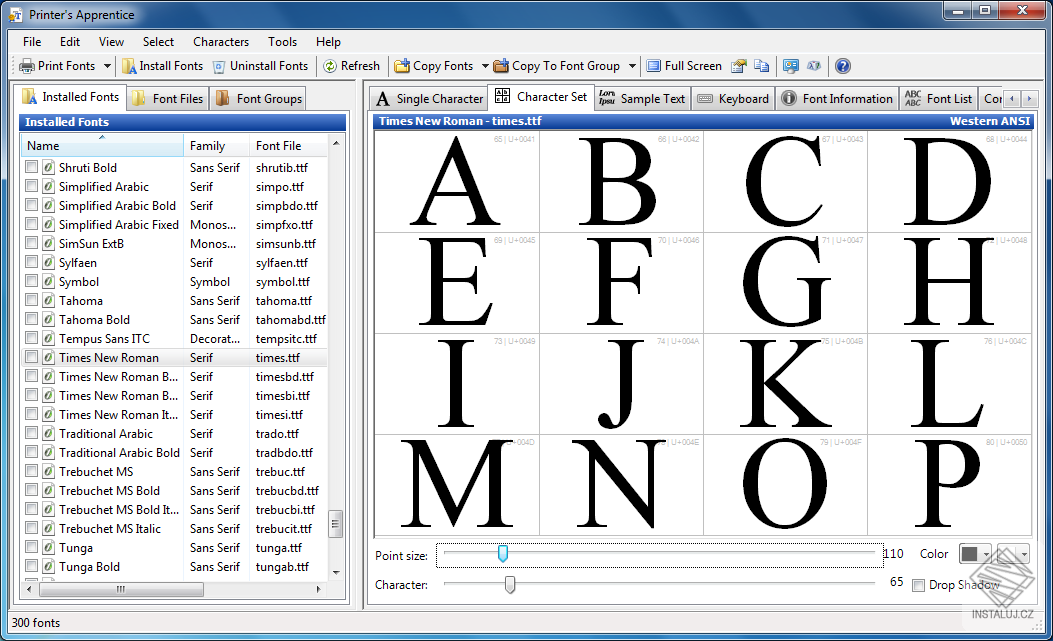Check the Tunga Bold font checkbox
This screenshot has width=1053, height=641.
[32, 566]
